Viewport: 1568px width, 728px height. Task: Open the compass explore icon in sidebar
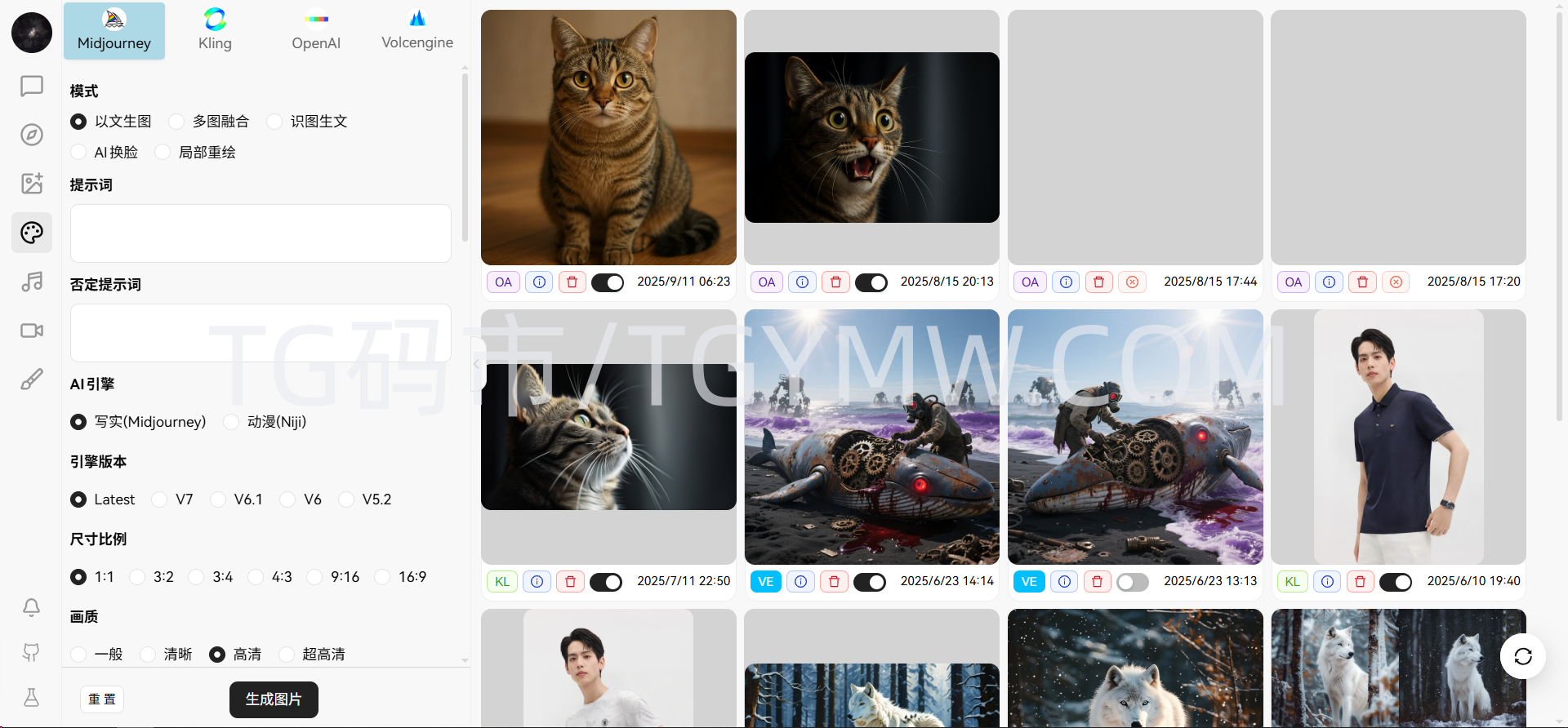pyautogui.click(x=32, y=135)
